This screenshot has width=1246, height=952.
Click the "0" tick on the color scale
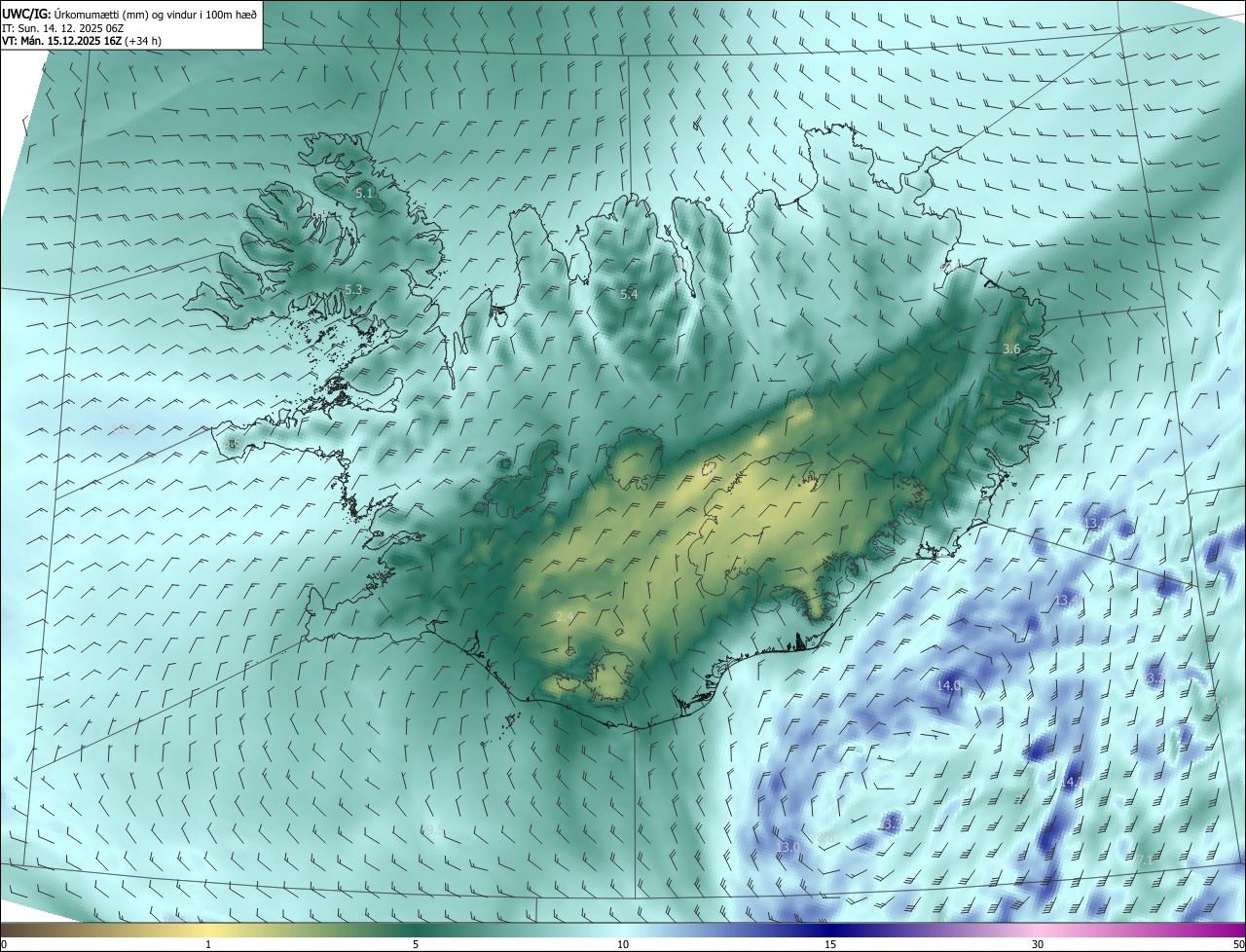pyautogui.click(x=3, y=944)
